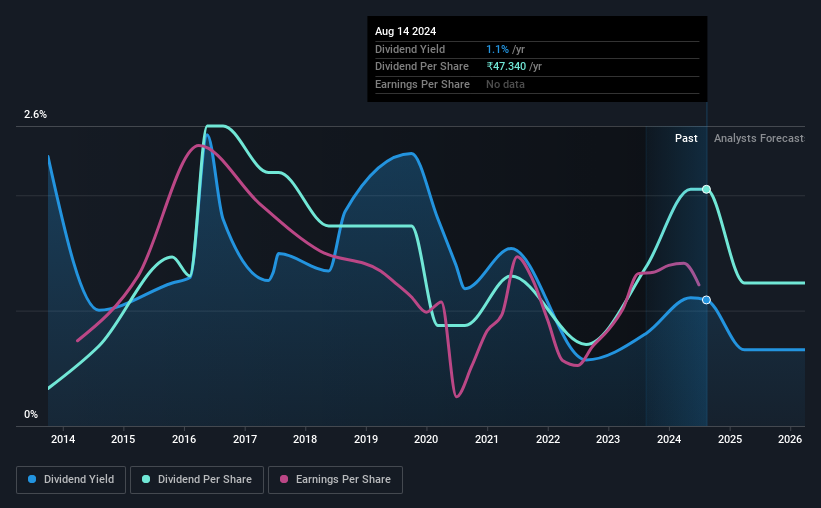Click the Analysts Forecast label

point(759,138)
